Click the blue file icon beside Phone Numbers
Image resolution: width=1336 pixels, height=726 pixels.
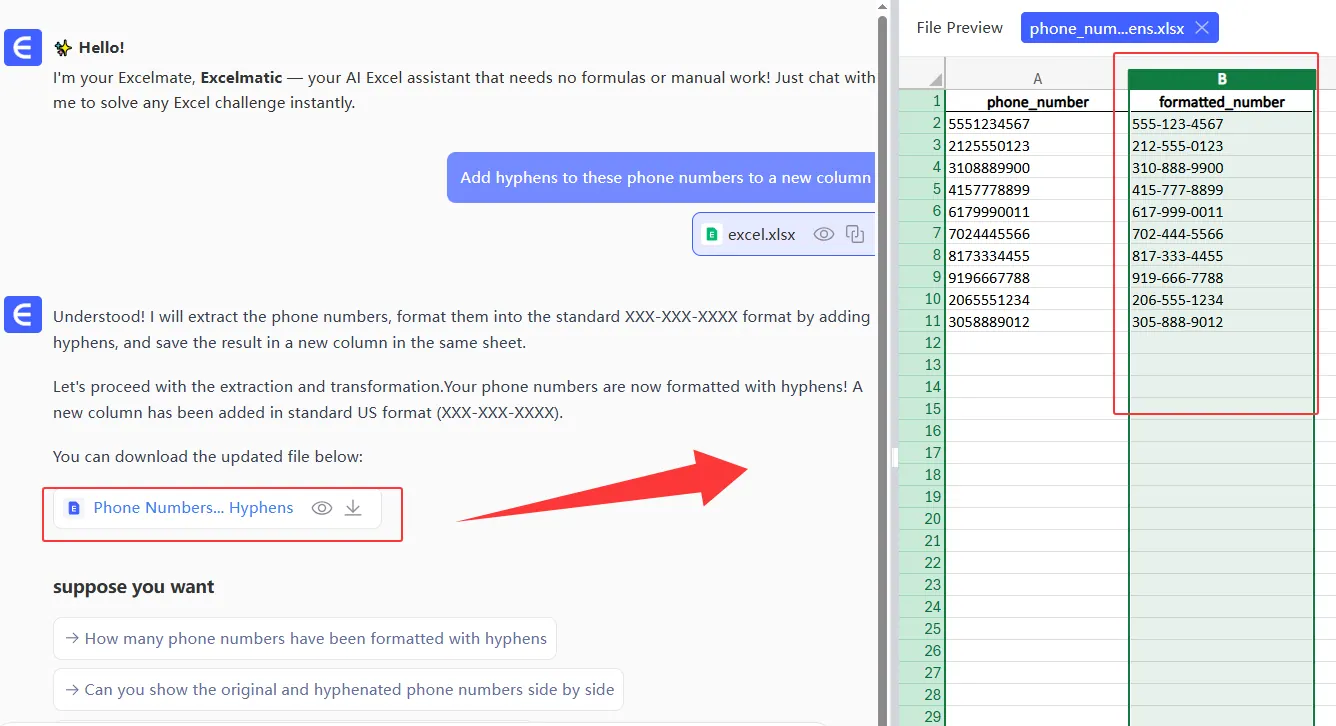tap(73, 508)
